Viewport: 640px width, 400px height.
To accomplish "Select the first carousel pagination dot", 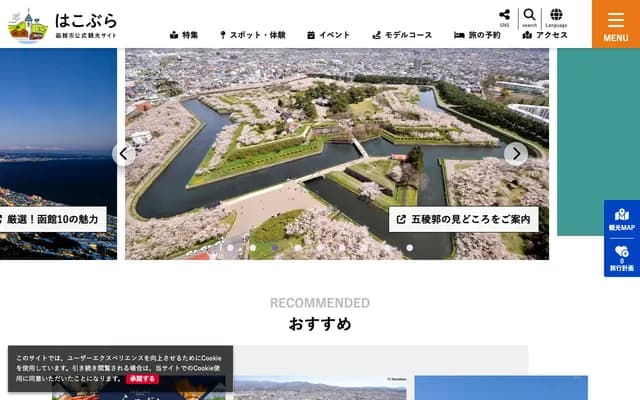I will [231, 248].
